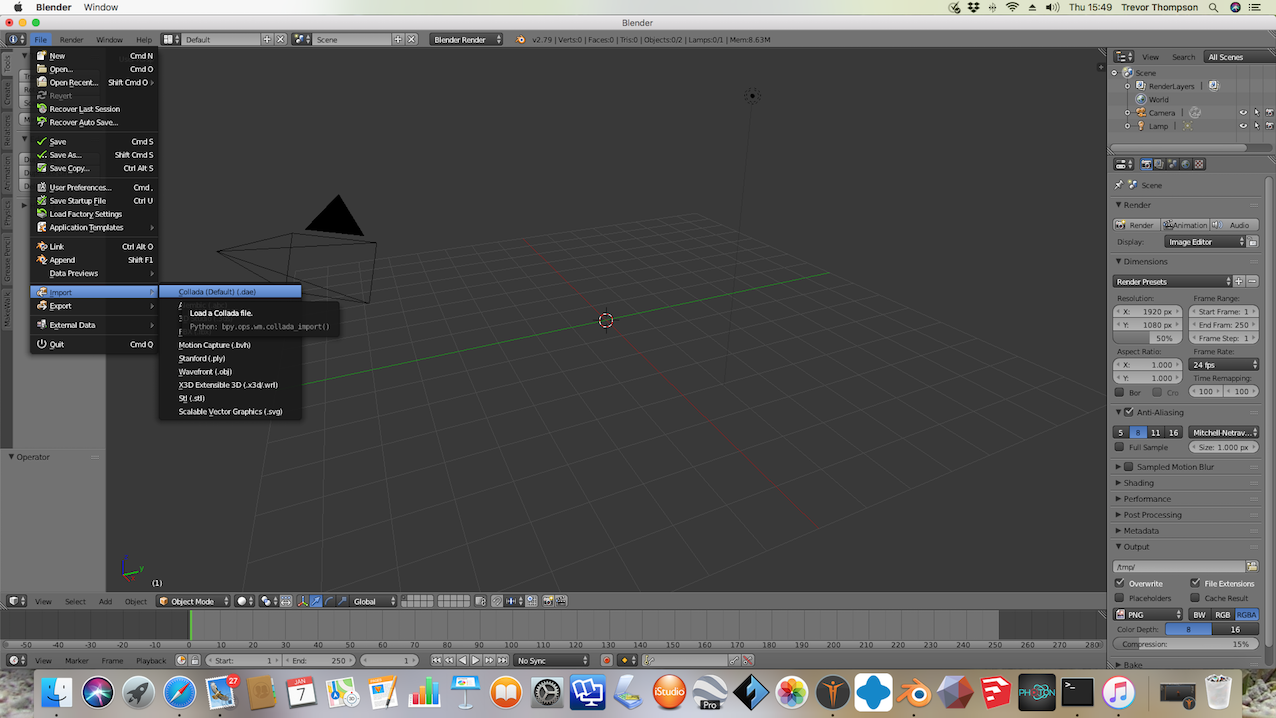The image size is (1276, 718).
Task: Toggle Lamp renderability camera icon
Action: point(1270,125)
